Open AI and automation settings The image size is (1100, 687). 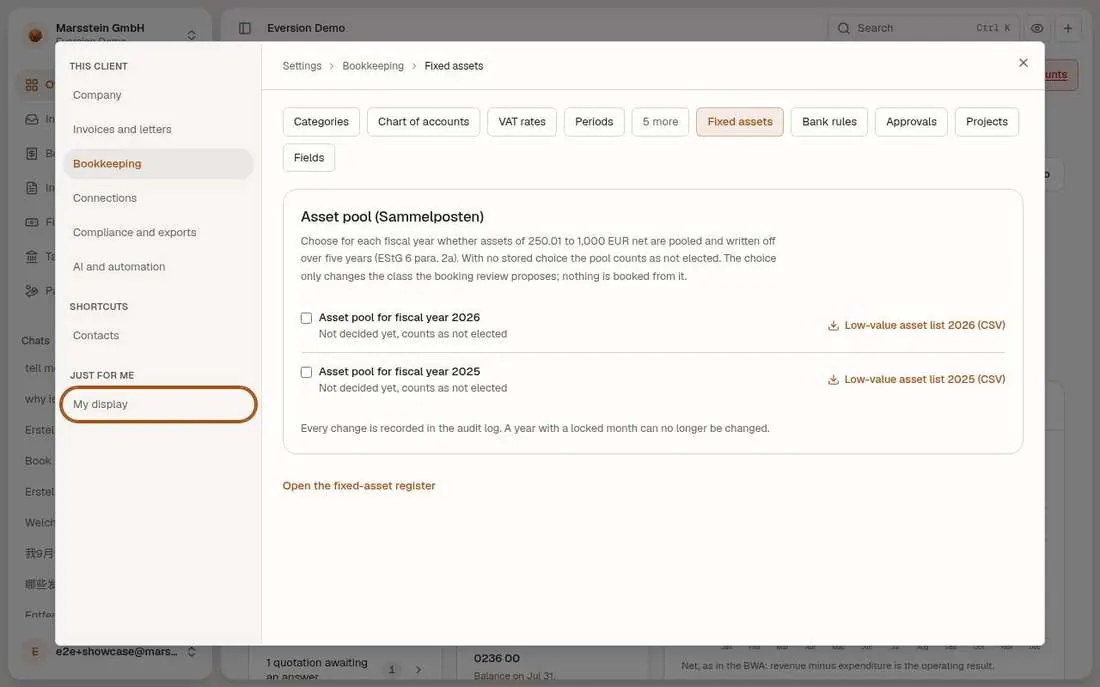(158, 267)
